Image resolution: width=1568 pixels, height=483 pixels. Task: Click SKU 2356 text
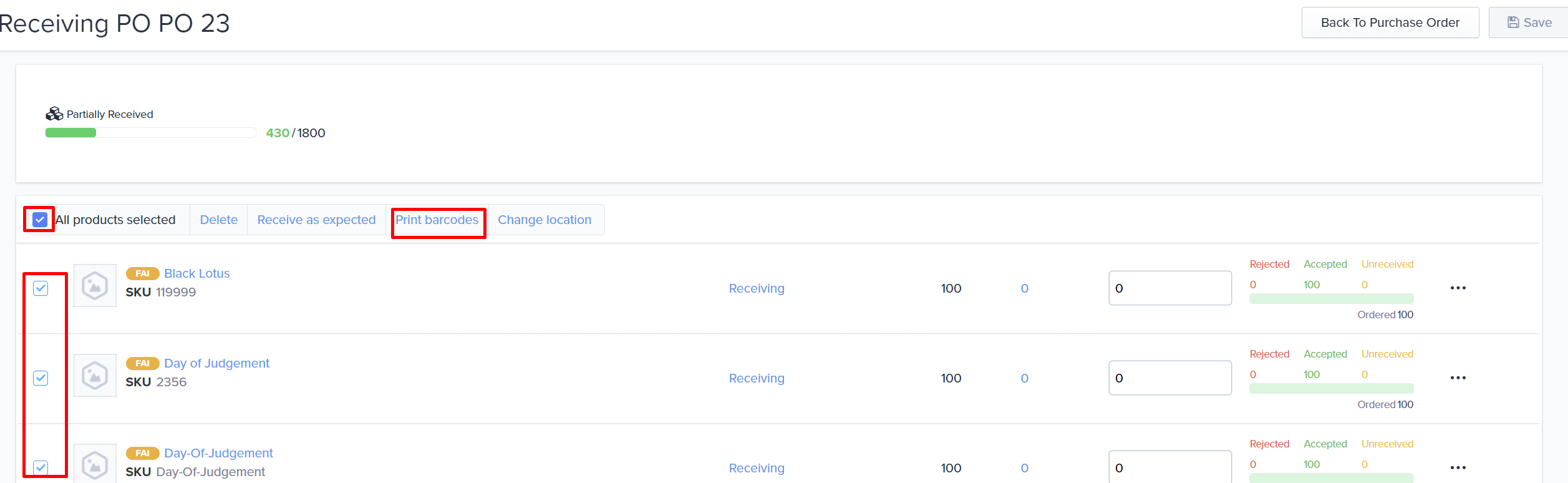(156, 382)
